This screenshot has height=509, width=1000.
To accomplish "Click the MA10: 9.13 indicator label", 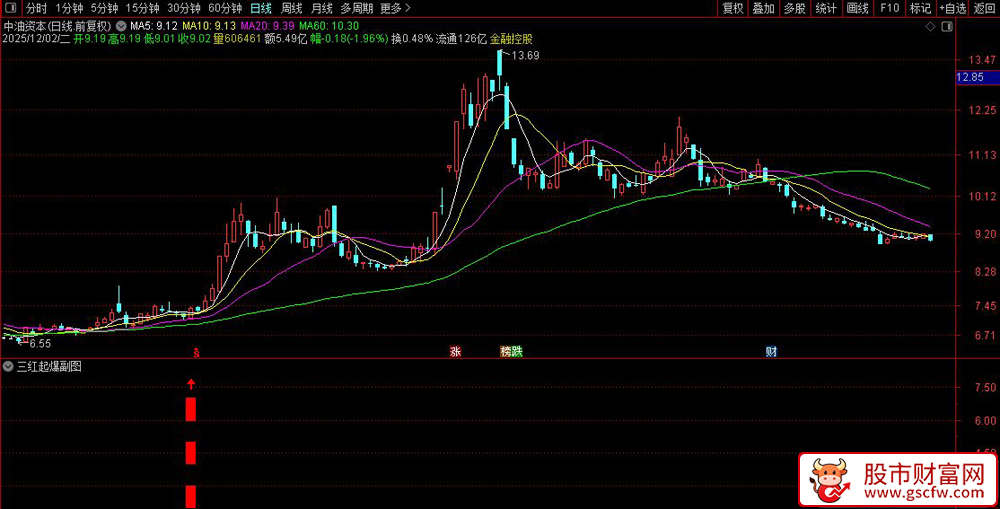I will 209,26.
